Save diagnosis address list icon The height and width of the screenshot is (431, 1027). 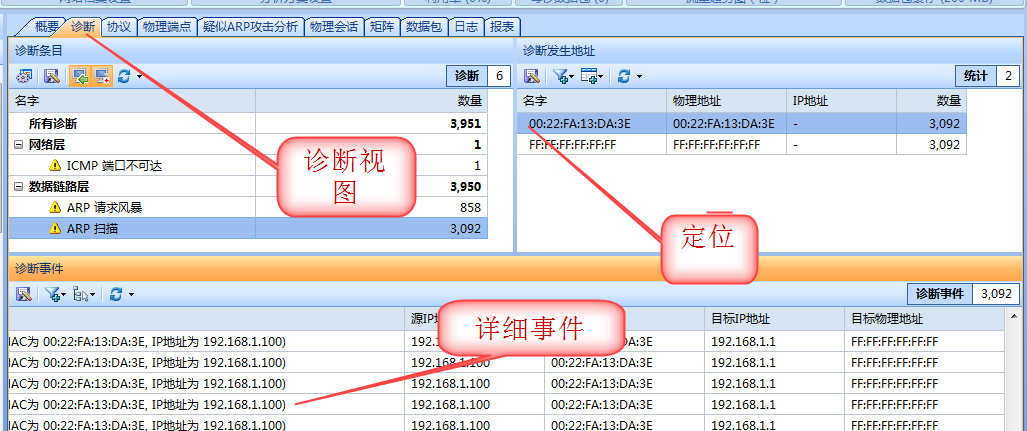532,77
